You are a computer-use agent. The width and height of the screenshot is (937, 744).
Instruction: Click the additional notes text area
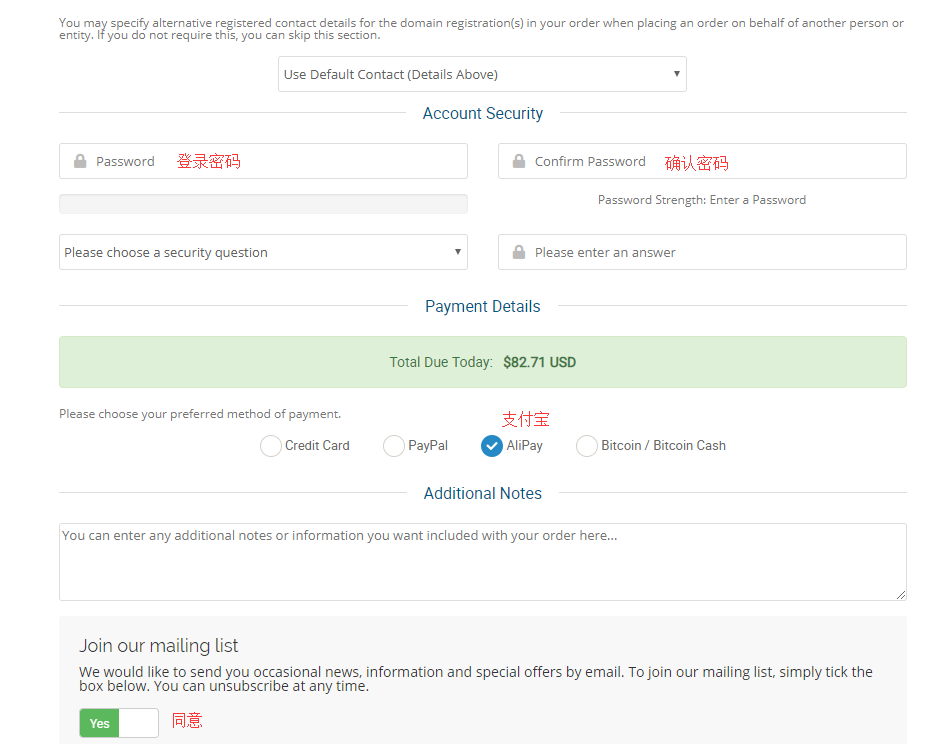[x=483, y=562]
